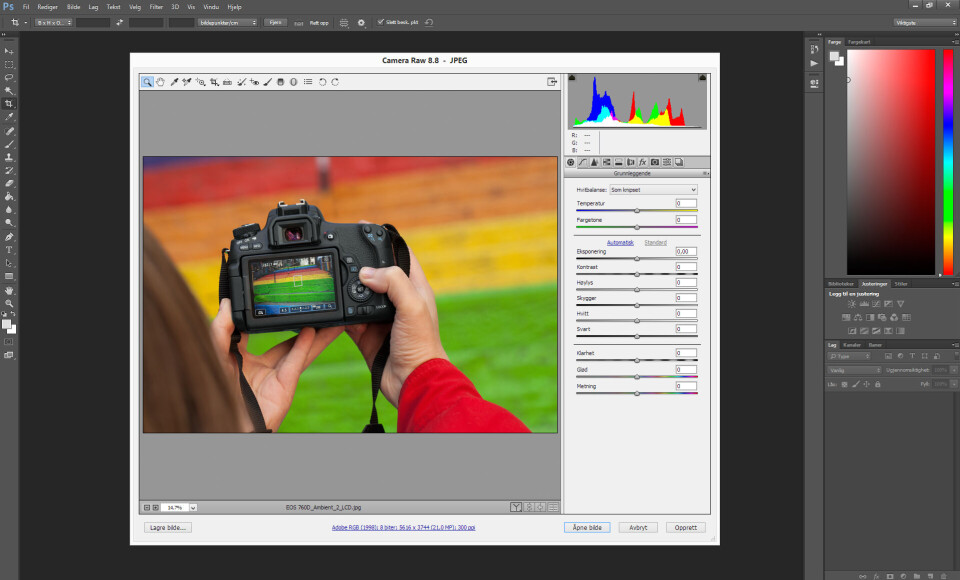The height and width of the screenshot is (580, 960).
Task: Click the Lagre bilde button
Action: click(168, 527)
